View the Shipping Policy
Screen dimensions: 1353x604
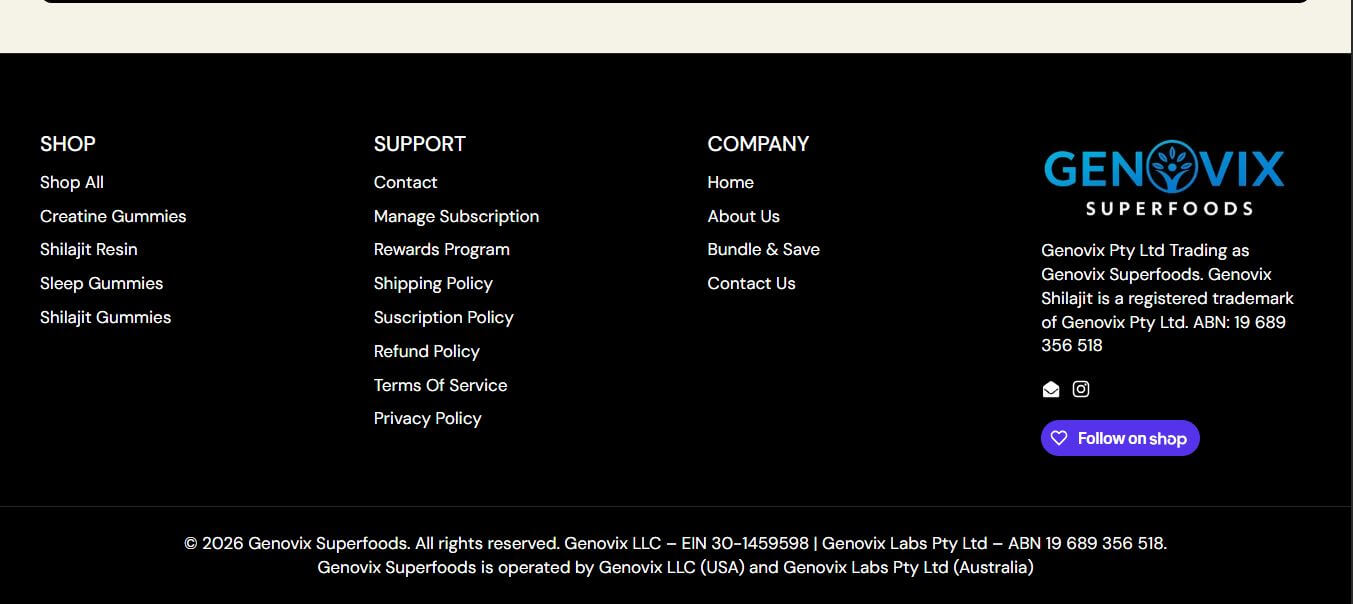tap(433, 283)
